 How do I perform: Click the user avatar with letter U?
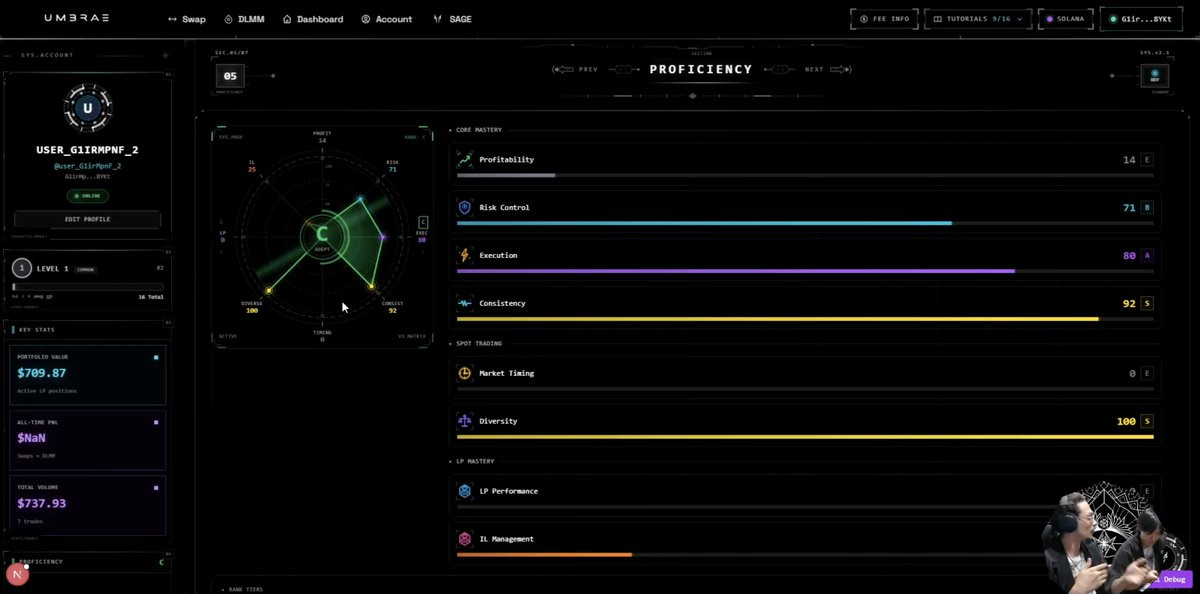(87, 107)
